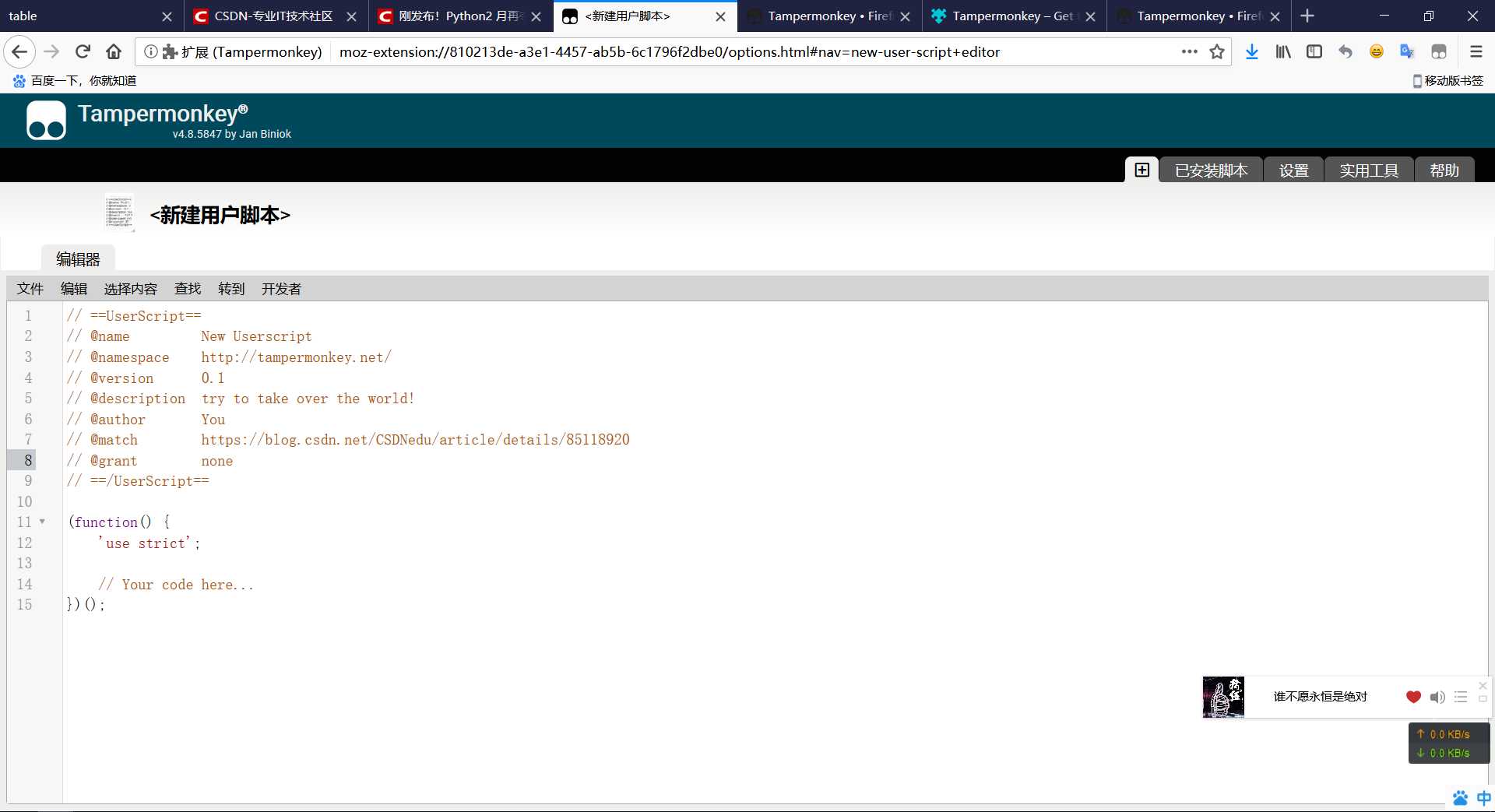
Task: Click the Tampermonkey logo in header
Action: point(46,121)
